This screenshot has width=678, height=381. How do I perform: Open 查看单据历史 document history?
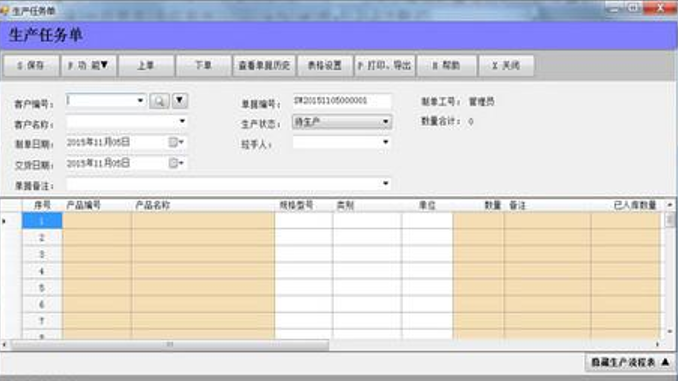(x=264, y=66)
